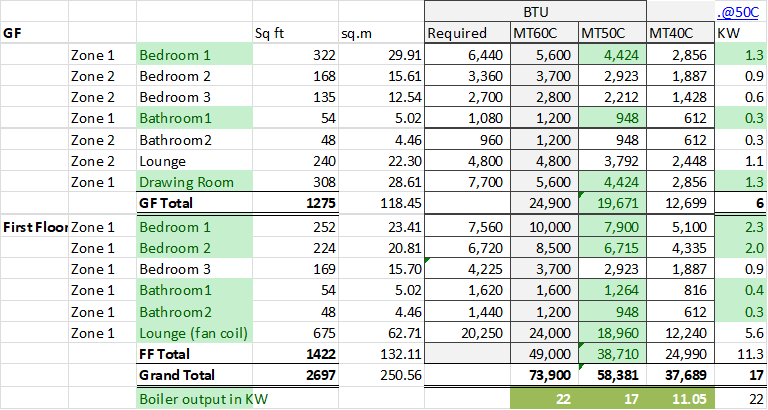Click the Lounge (fan coil) cell

[x=196, y=333]
